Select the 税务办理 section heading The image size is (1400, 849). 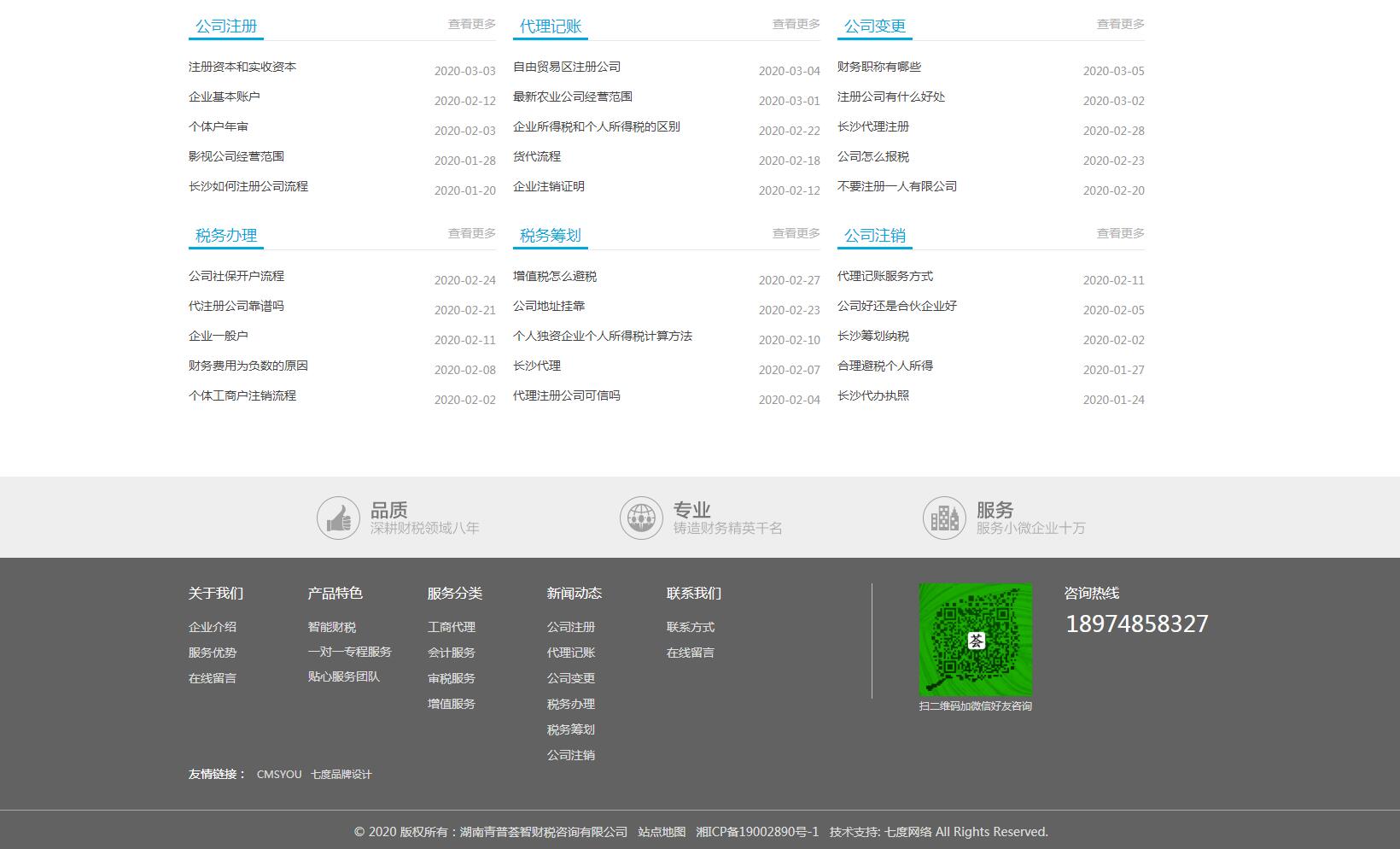tap(226, 236)
